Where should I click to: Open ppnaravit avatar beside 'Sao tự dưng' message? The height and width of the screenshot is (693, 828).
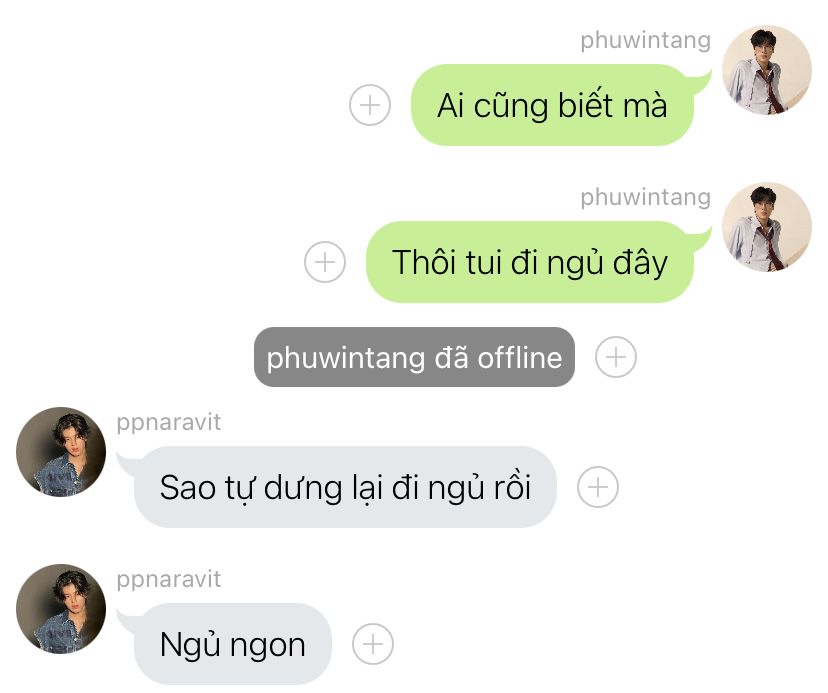coord(61,452)
